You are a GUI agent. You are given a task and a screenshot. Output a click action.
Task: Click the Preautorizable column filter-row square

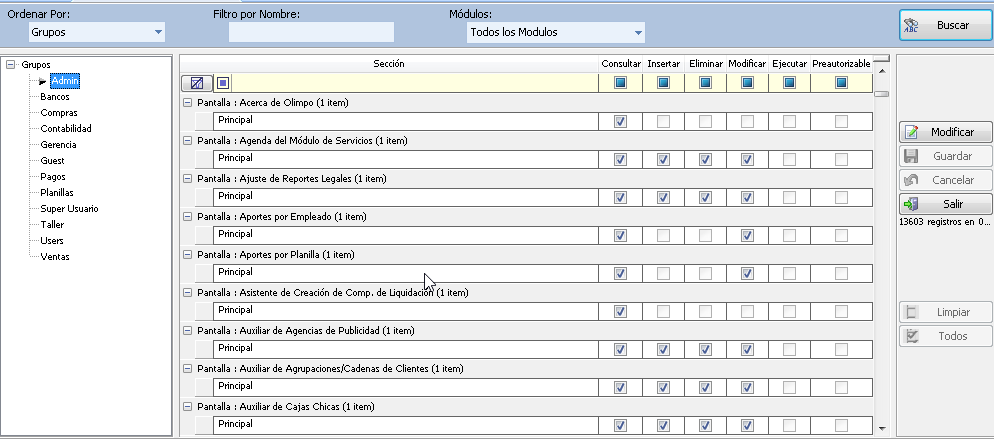tap(841, 83)
